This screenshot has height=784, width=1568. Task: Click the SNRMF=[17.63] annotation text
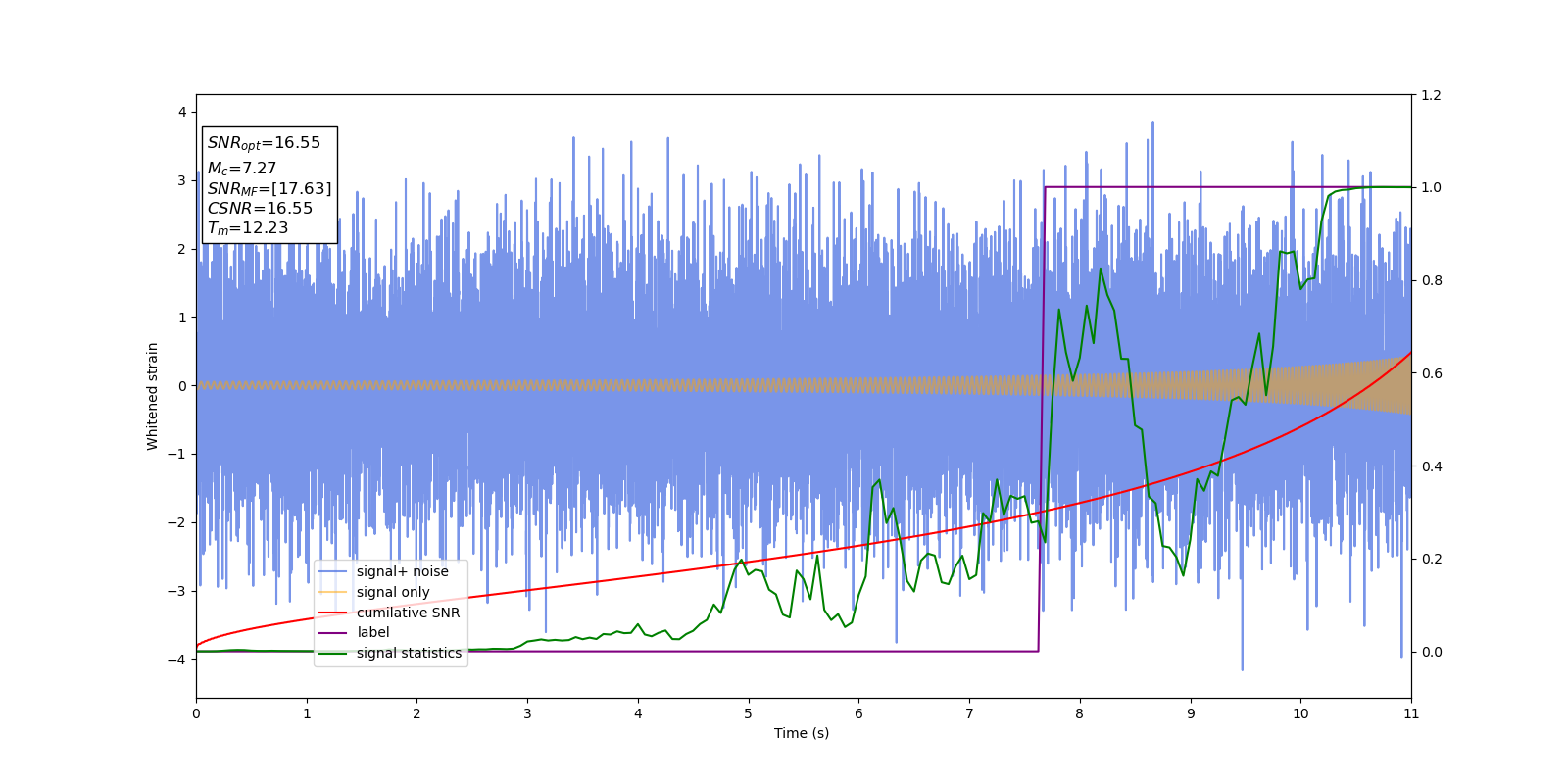click(269, 188)
